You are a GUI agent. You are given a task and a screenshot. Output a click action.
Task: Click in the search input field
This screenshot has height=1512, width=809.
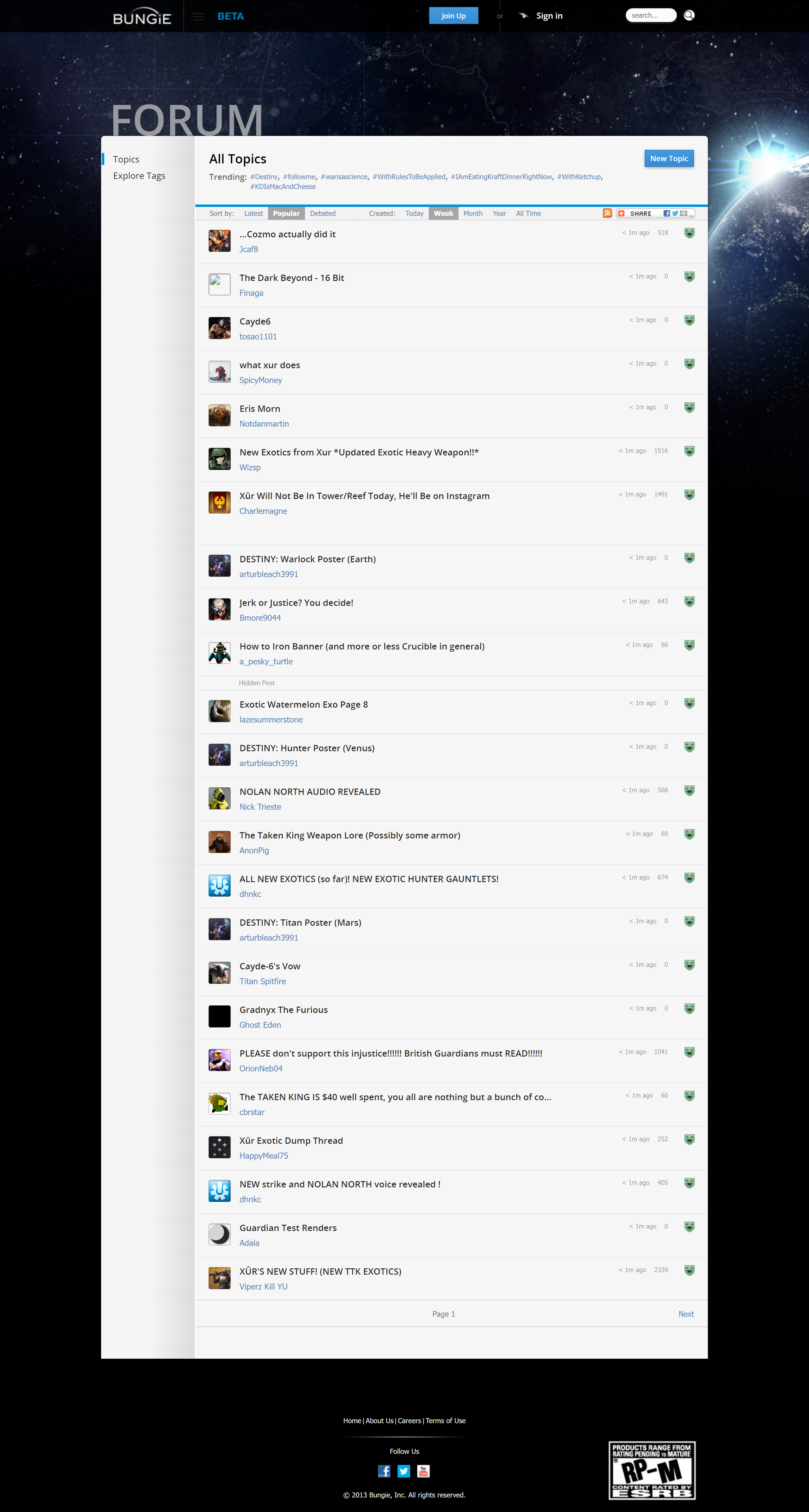point(649,15)
